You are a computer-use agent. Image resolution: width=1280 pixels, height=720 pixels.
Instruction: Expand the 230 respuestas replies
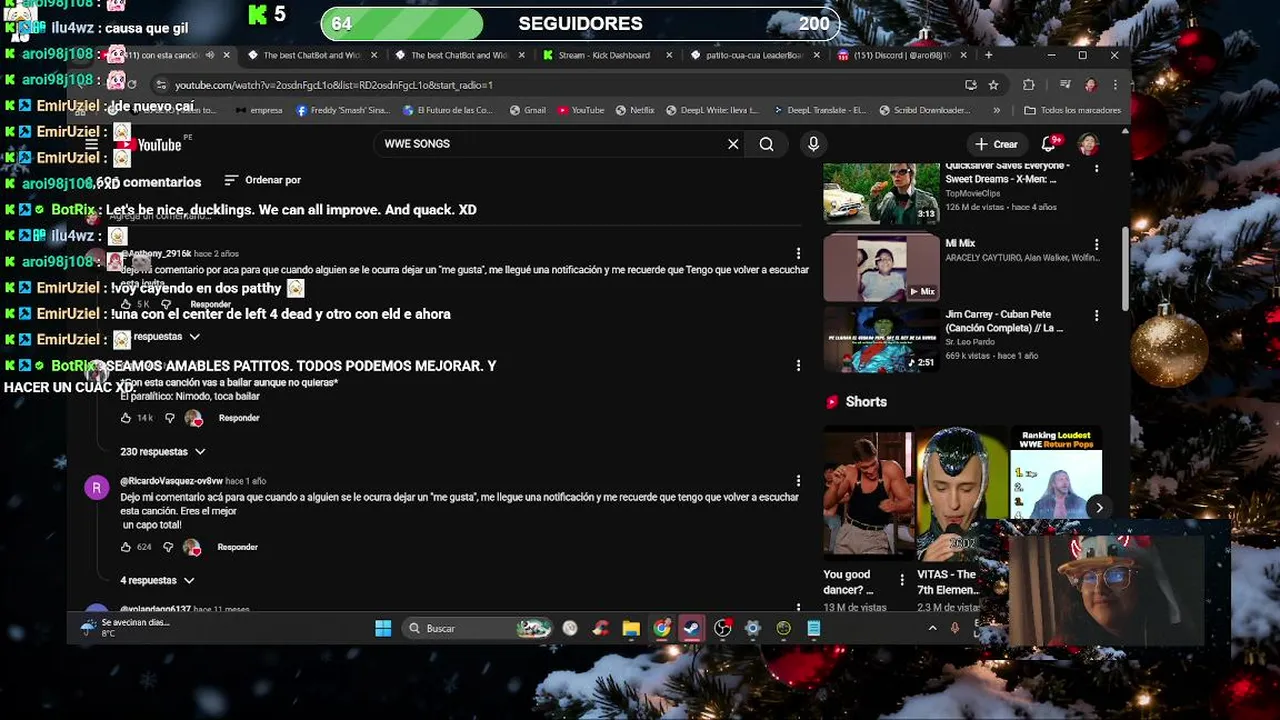(x=162, y=452)
